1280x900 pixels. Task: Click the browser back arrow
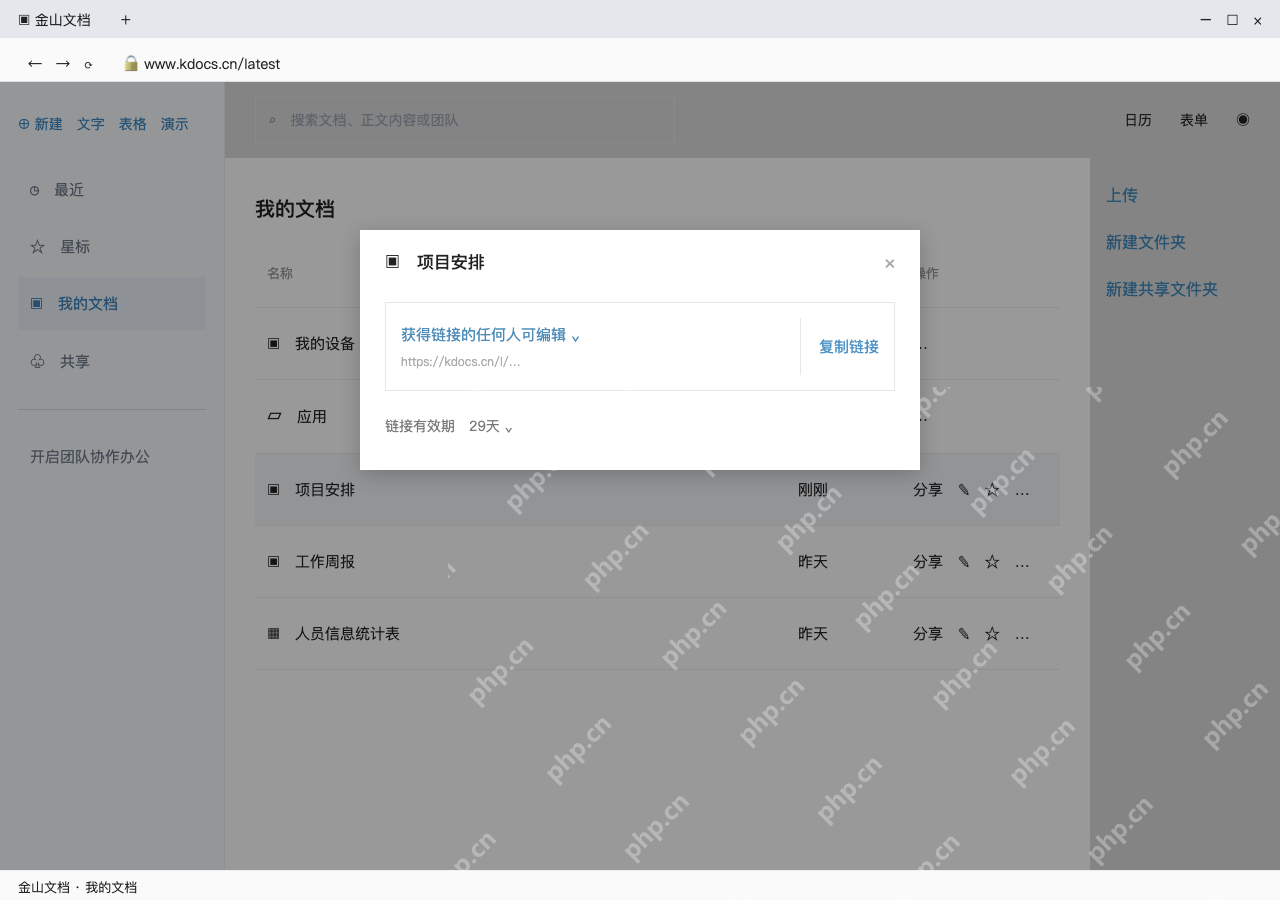(x=35, y=64)
